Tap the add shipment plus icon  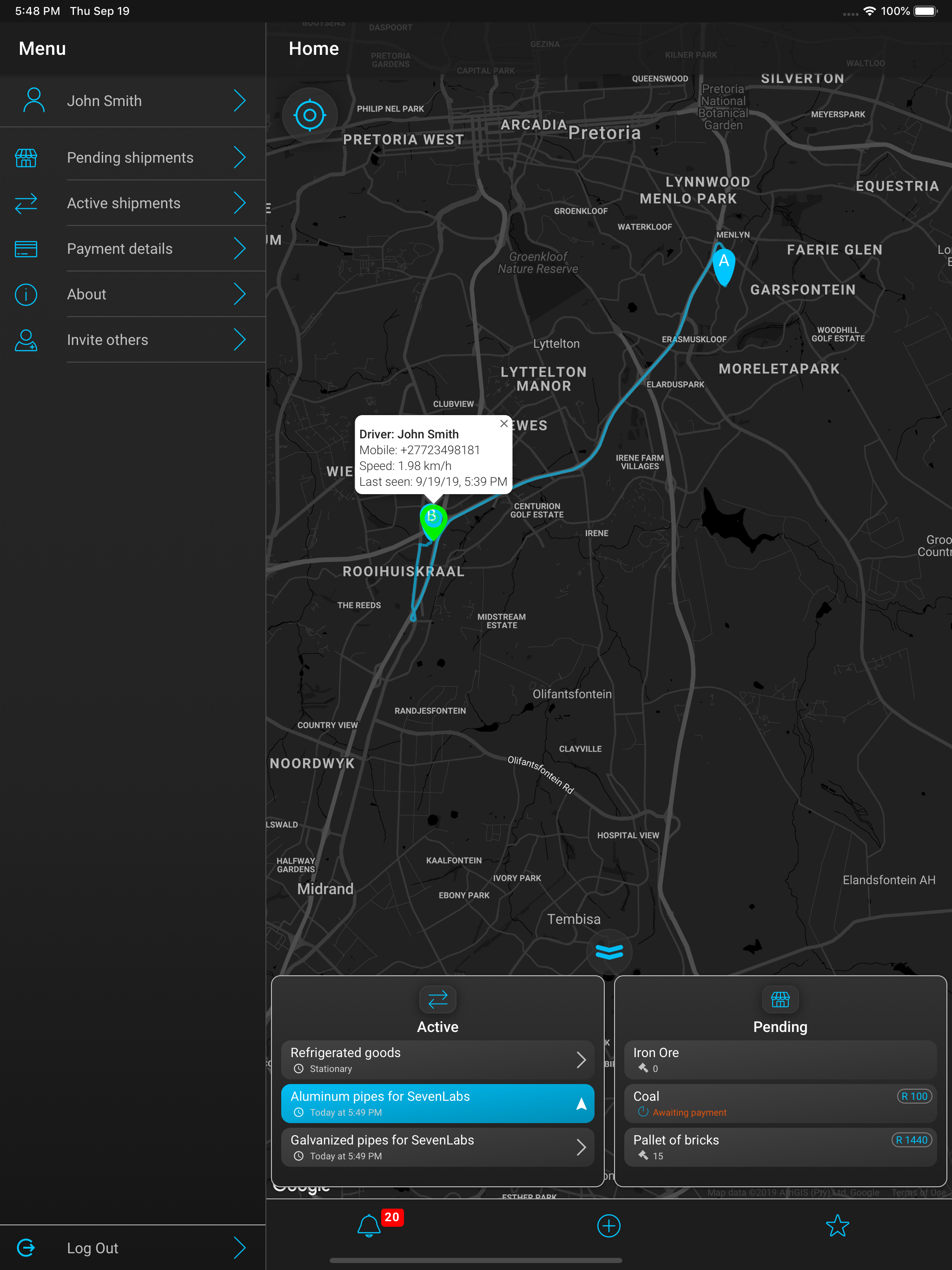click(x=608, y=1226)
